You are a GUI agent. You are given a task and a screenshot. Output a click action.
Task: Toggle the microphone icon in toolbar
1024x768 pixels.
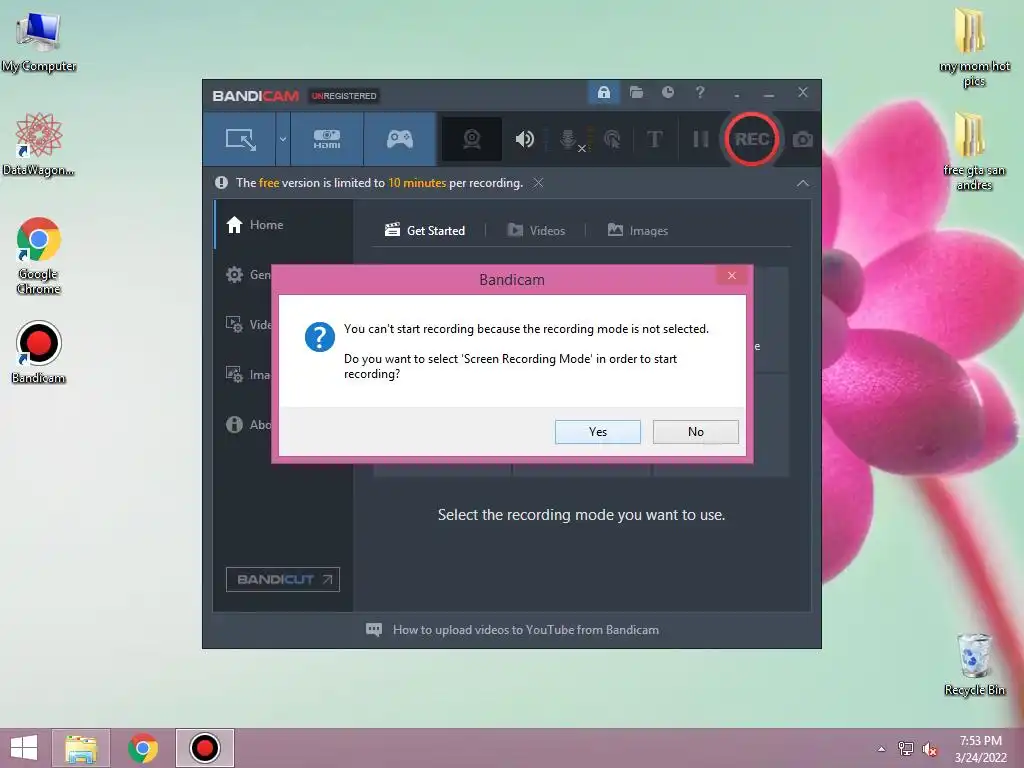click(x=569, y=139)
